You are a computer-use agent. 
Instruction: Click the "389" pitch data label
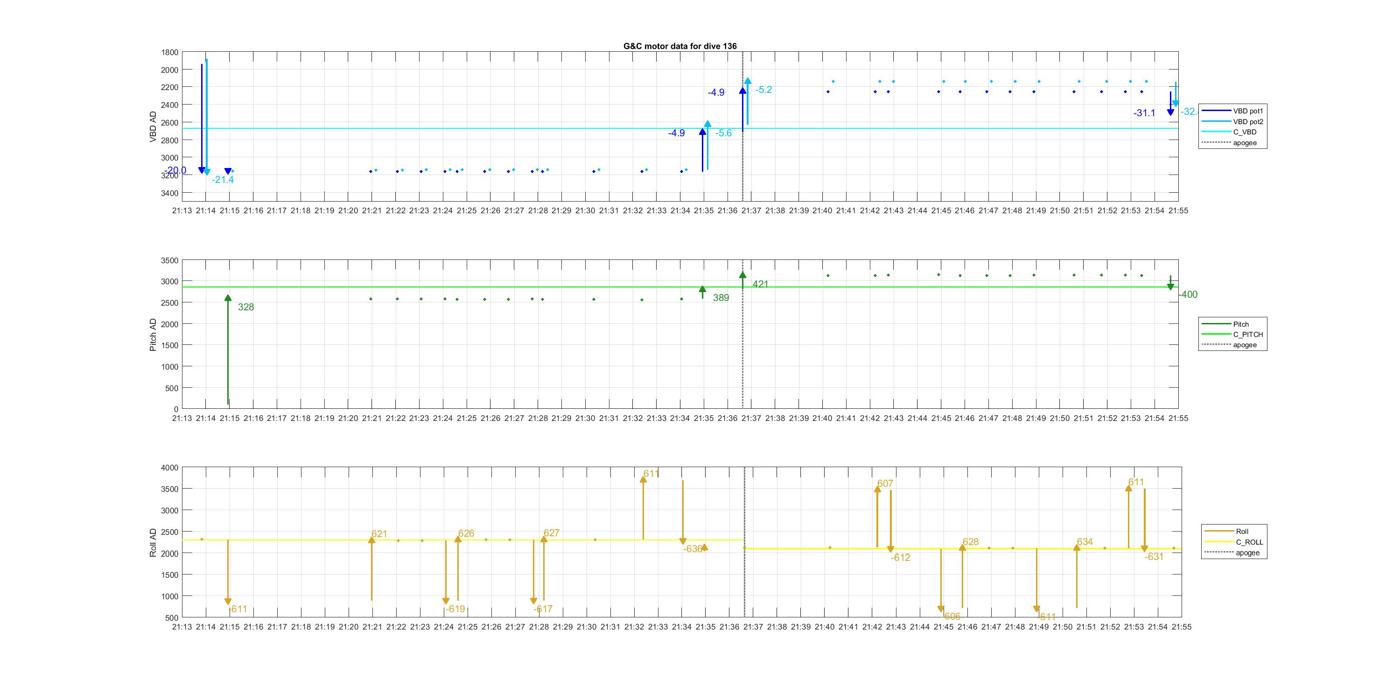[x=721, y=298]
